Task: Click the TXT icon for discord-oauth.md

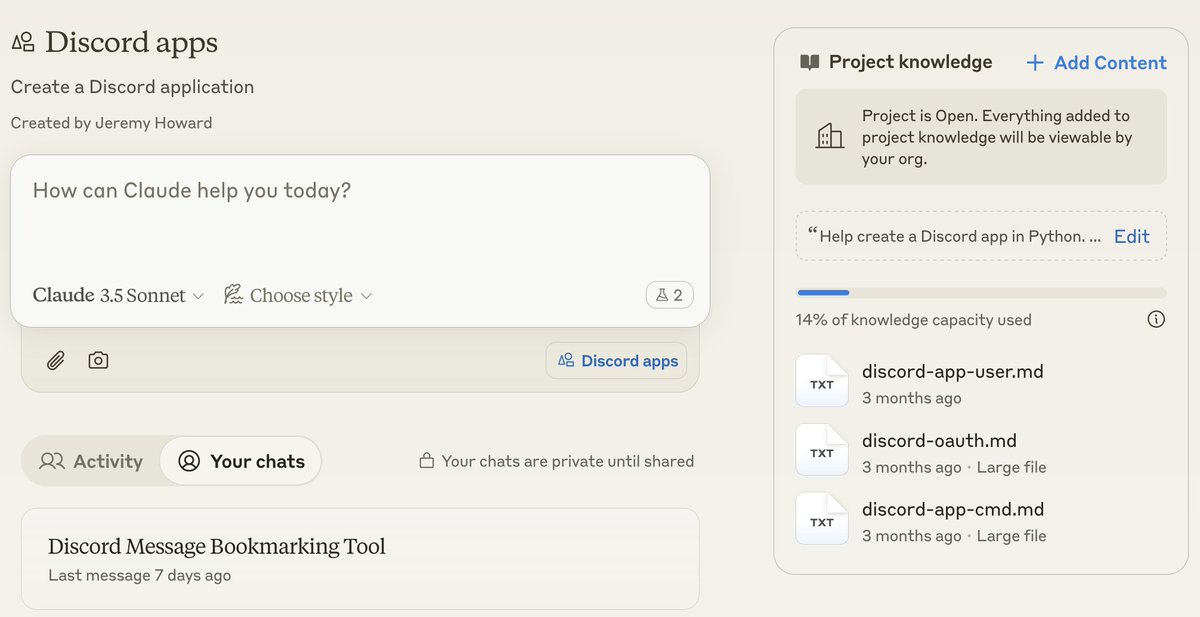Action: point(822,449)
